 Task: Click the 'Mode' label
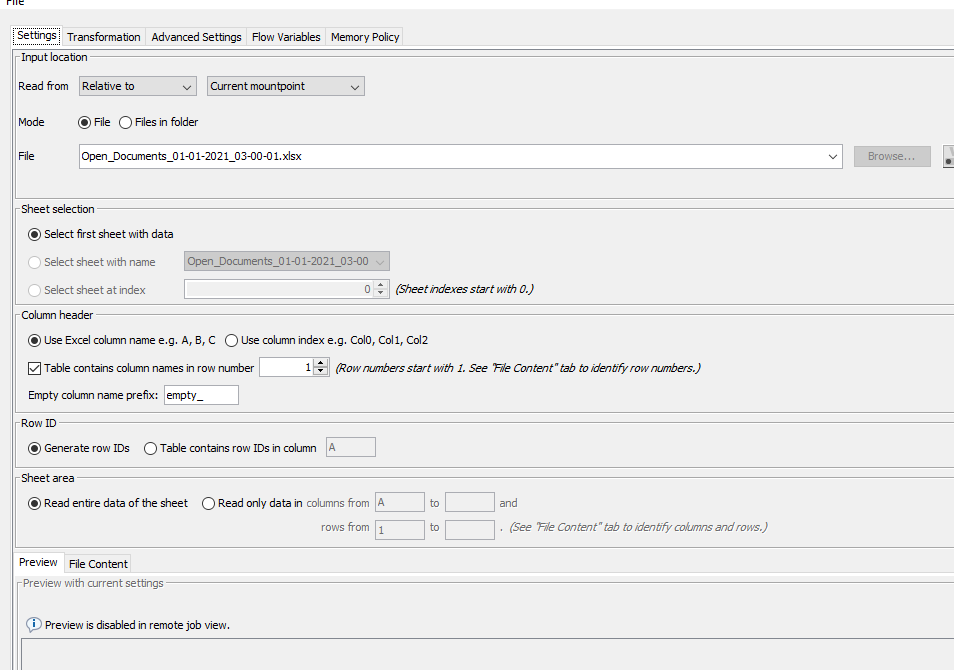pyautogui.click(x=31, y=122)
